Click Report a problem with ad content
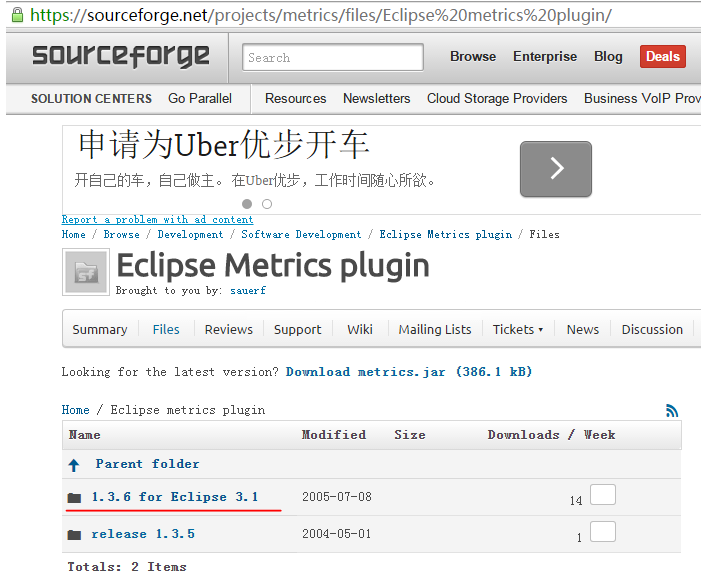 [158, 220]
